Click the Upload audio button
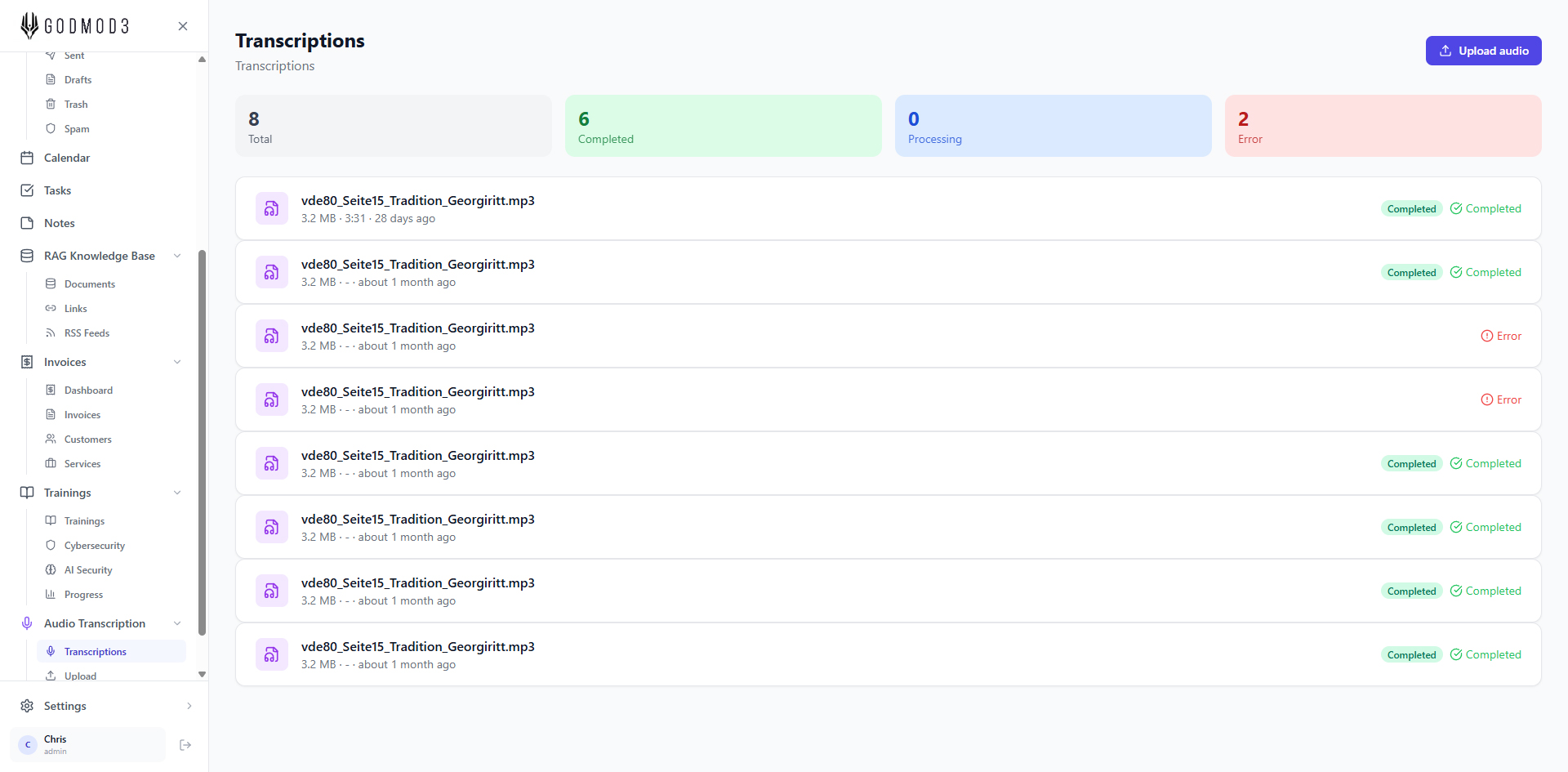The width and height of the screenshot is (1568, 772). pos(1483,51)
